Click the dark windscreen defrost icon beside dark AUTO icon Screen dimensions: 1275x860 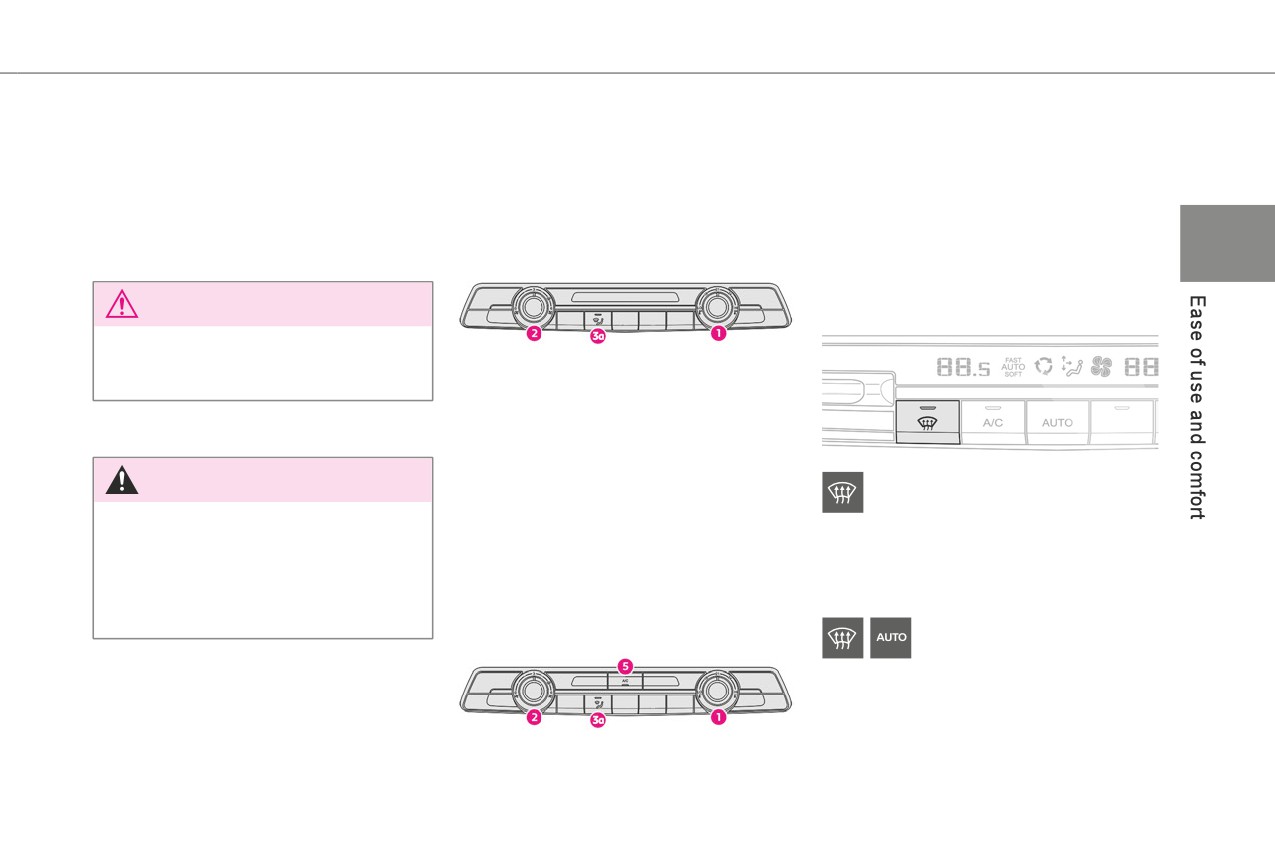pos(842,637)
